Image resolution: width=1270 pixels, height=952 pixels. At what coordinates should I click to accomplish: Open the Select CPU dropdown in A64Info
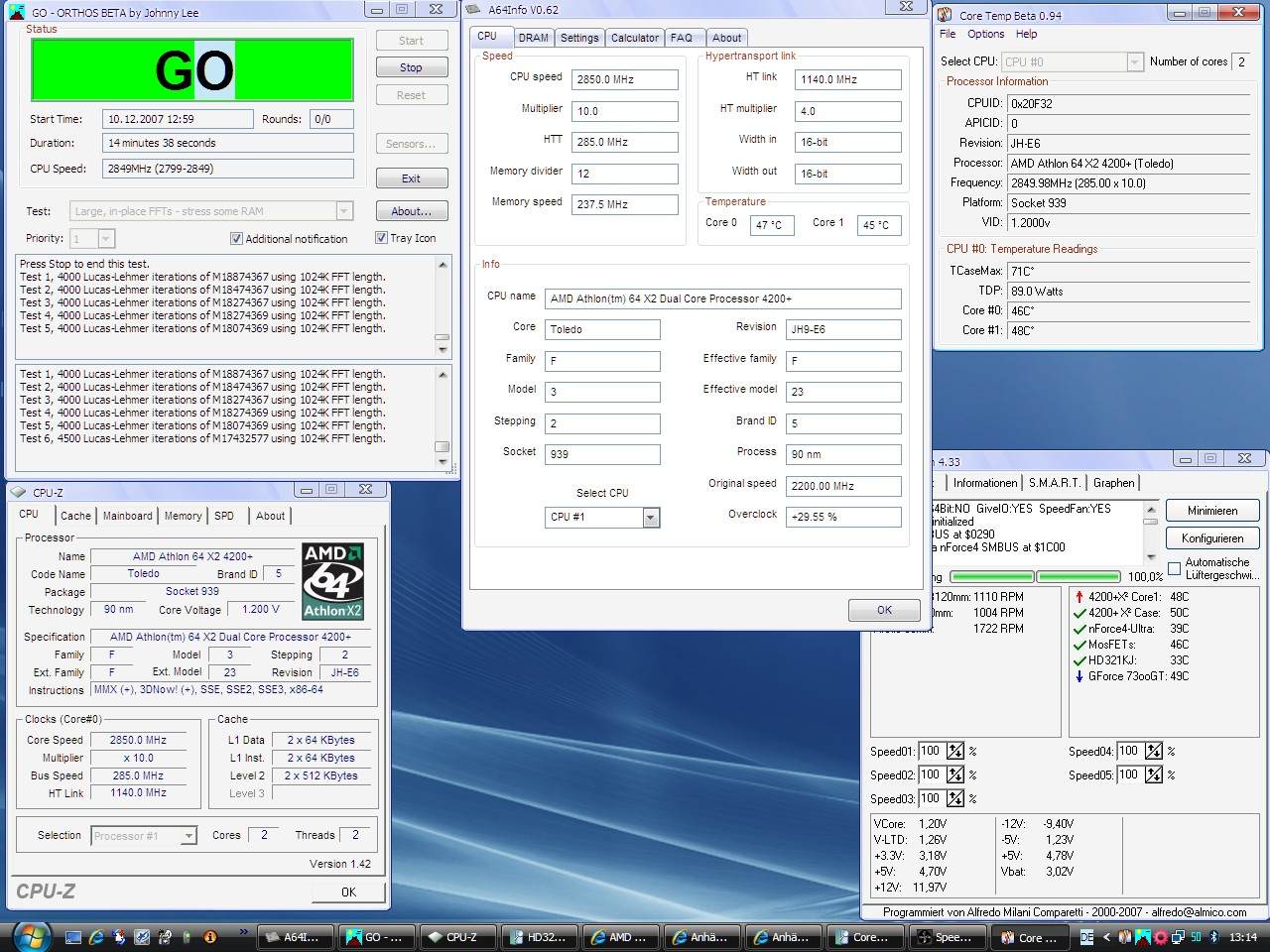651,517
